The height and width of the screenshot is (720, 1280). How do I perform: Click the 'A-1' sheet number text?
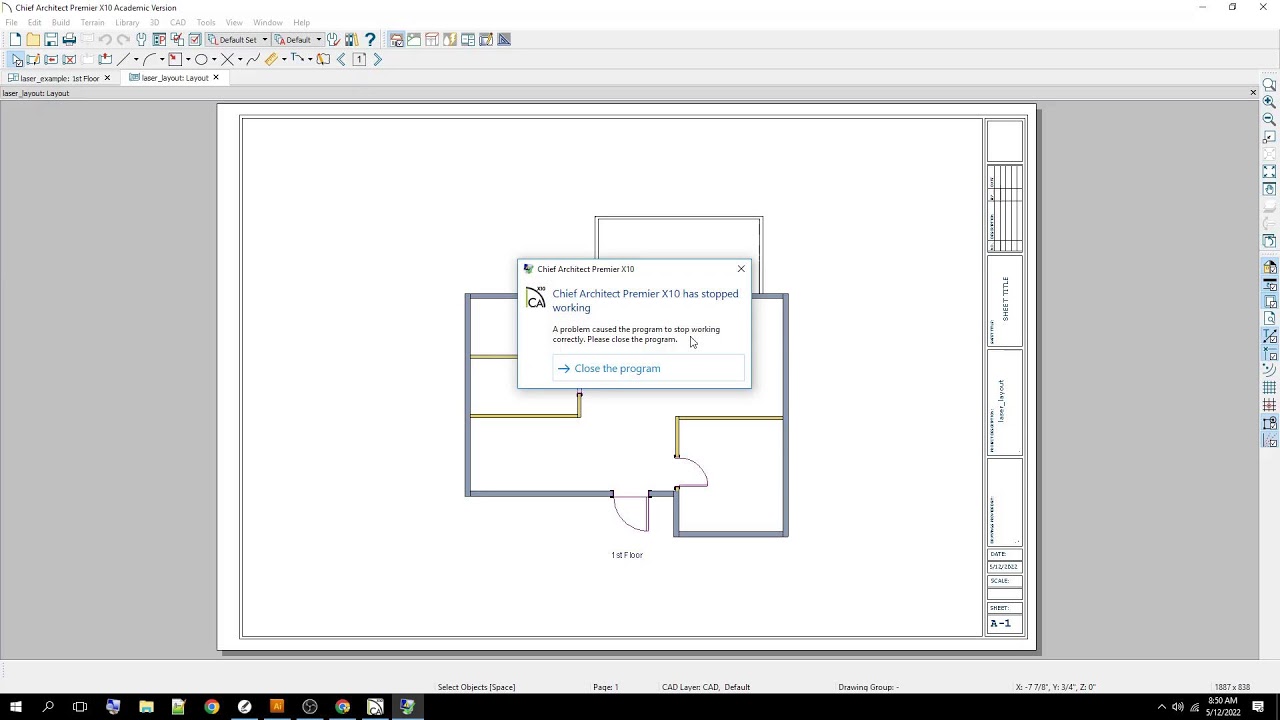pos(1000,623)
